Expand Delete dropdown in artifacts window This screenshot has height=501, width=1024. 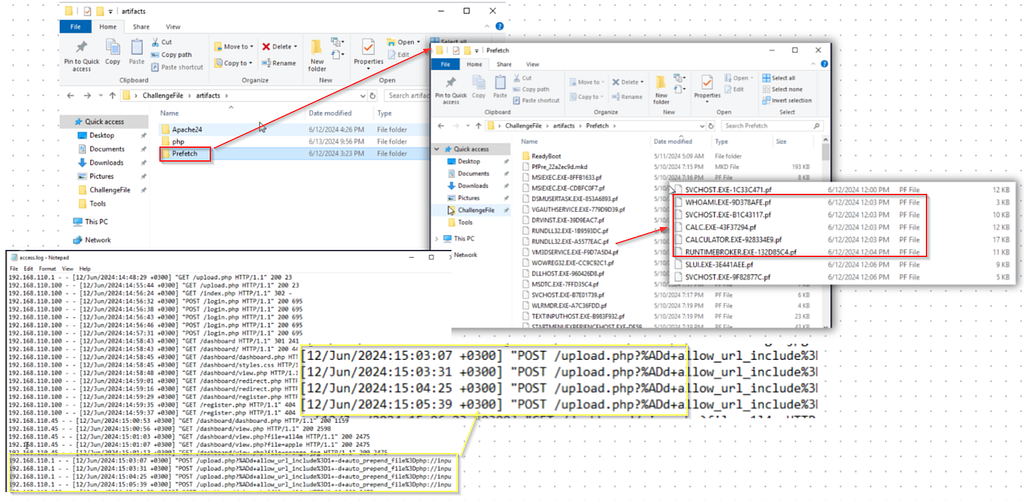click(x=295, y=47)
